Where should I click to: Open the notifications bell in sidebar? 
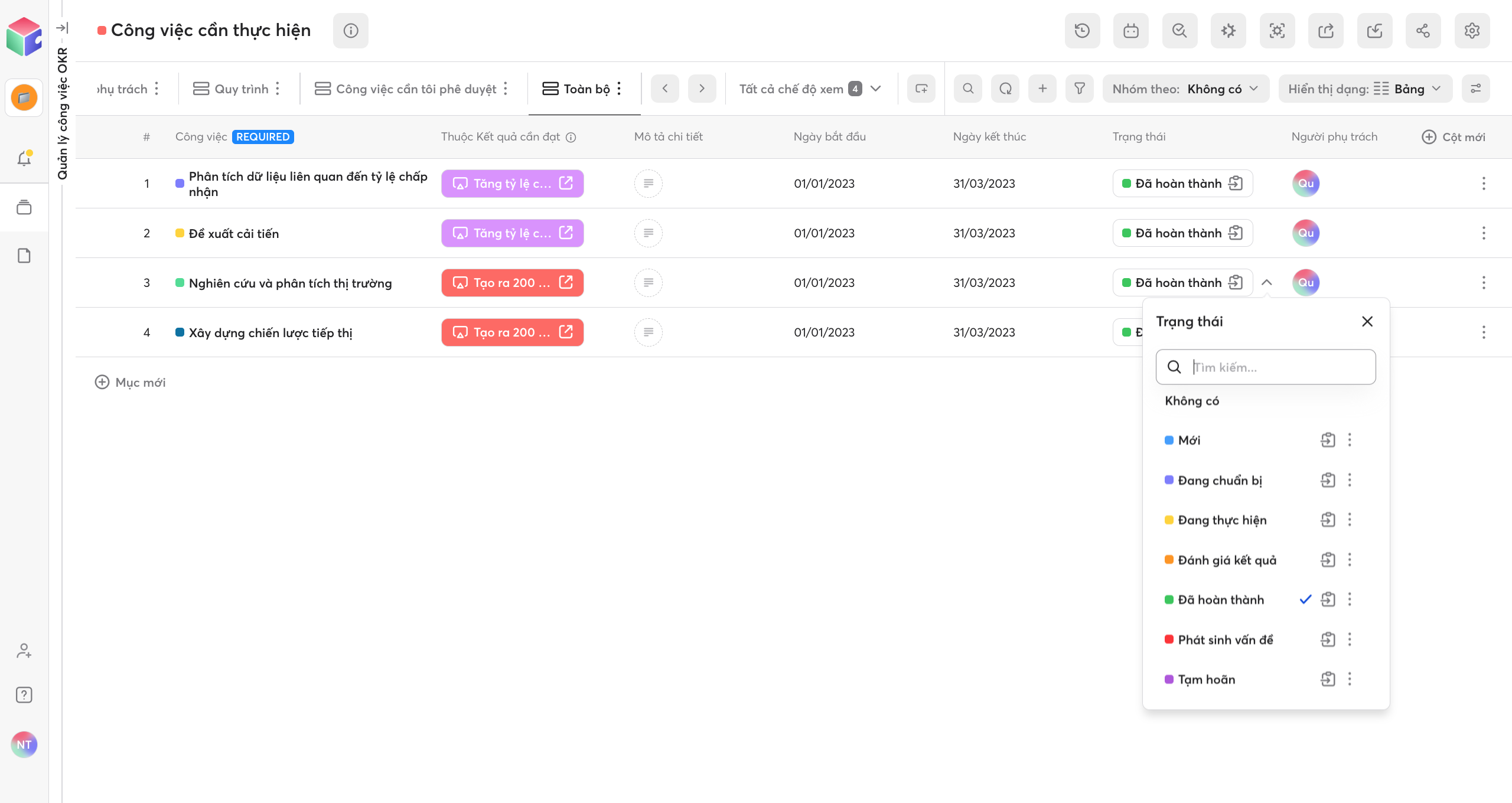[24, 158]
